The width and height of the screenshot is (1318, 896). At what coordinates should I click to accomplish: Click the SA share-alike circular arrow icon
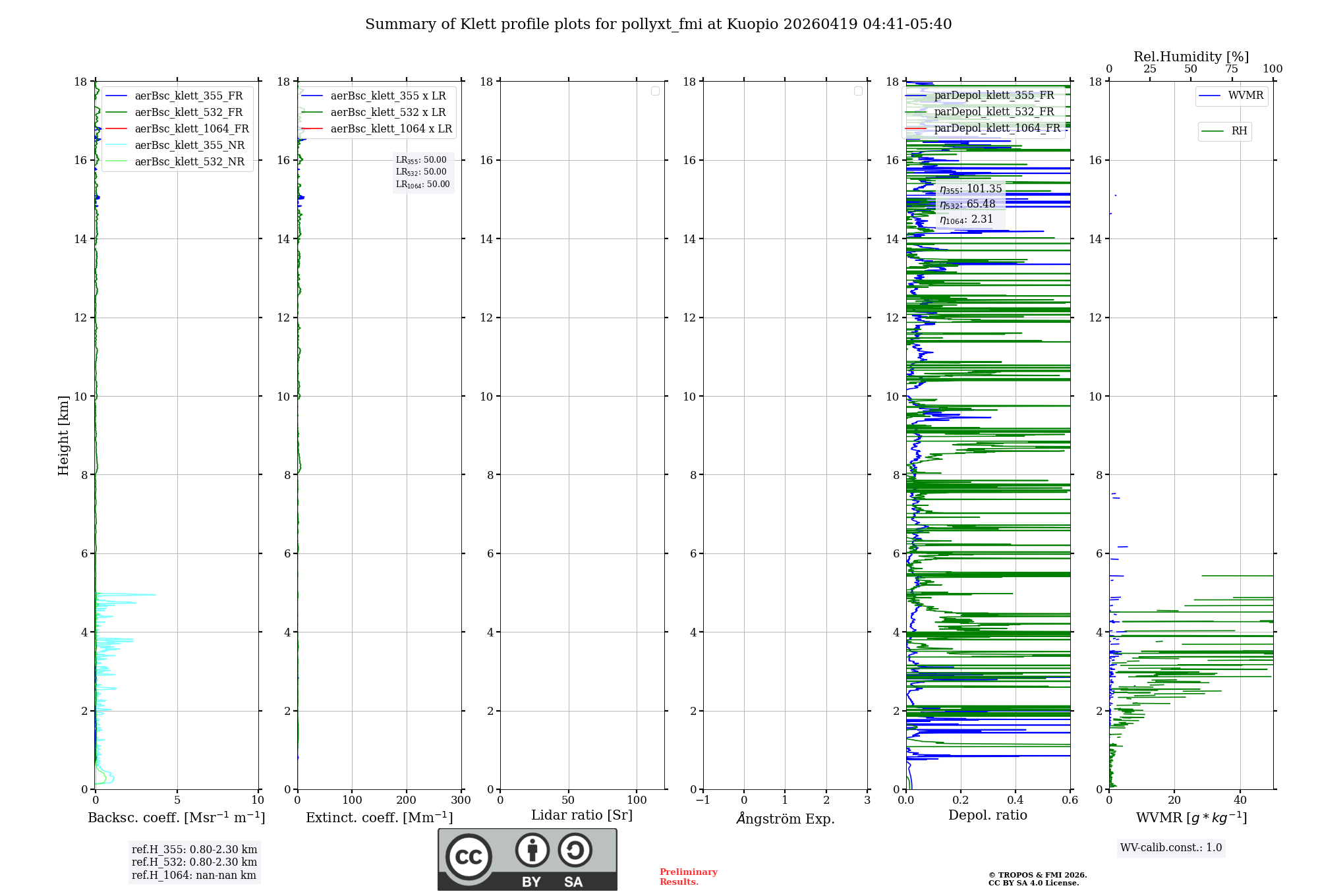click(x=575, y=850)
